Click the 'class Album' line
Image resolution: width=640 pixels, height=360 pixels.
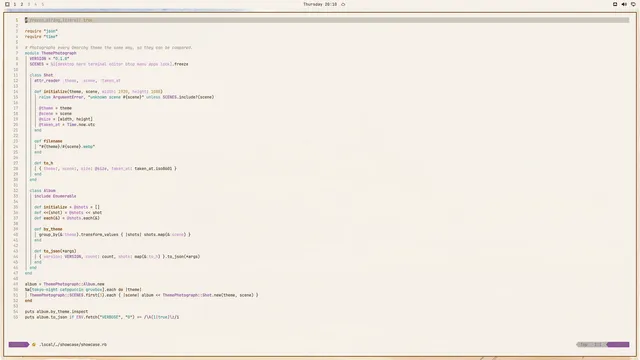click(x=42, y=191)
